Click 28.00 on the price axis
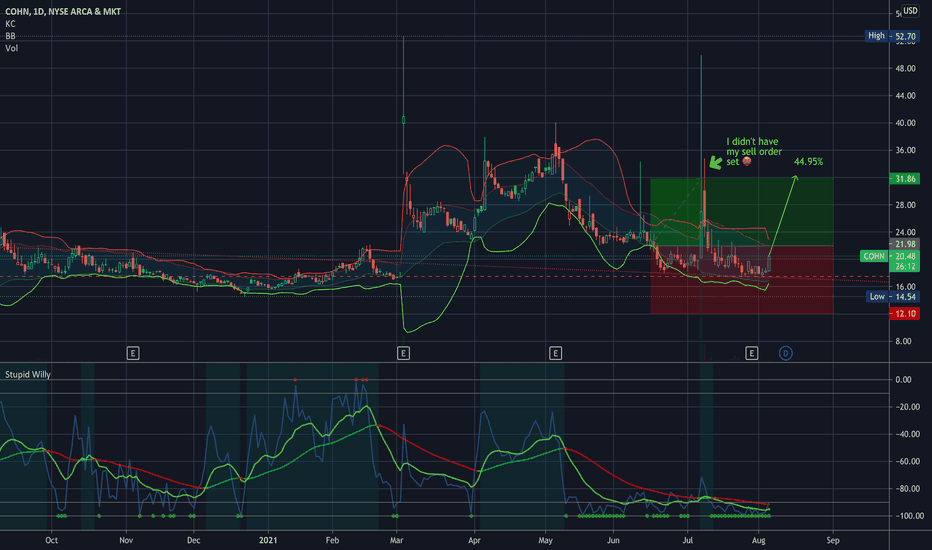Viewport: 932px width, 550px height. (x=905, y=205)
